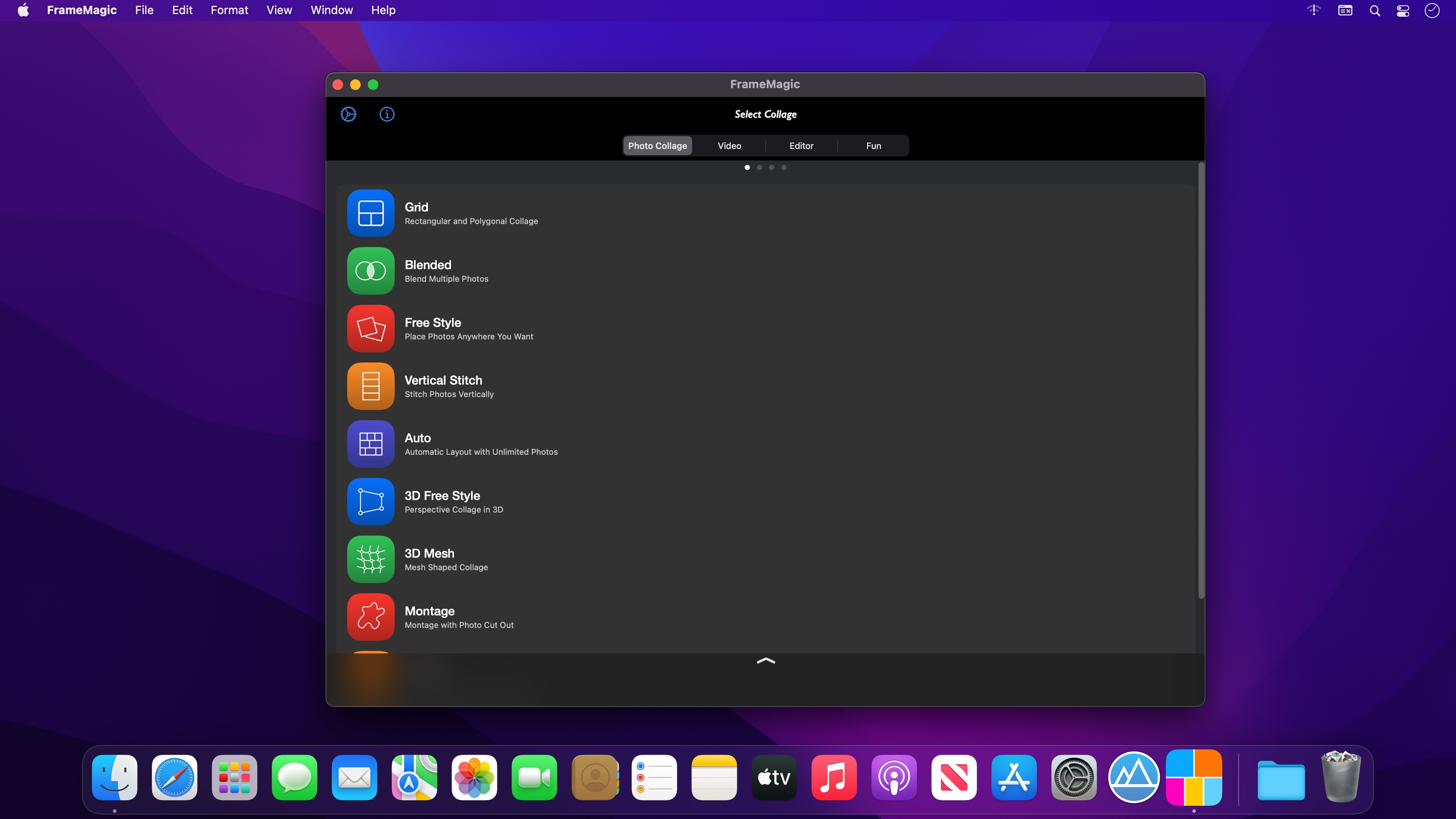This screenshot has width=1456, height=819.
Task: Open the View menu in menu bar
Action: (x=279, y=10)
